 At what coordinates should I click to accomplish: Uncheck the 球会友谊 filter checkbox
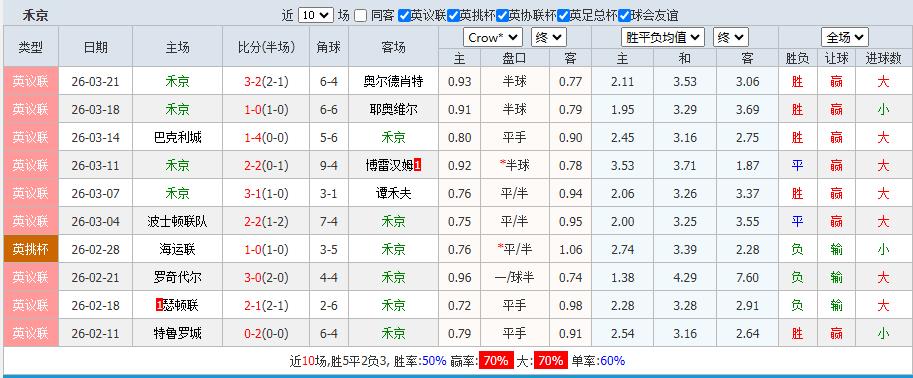(x=624, y=16)
